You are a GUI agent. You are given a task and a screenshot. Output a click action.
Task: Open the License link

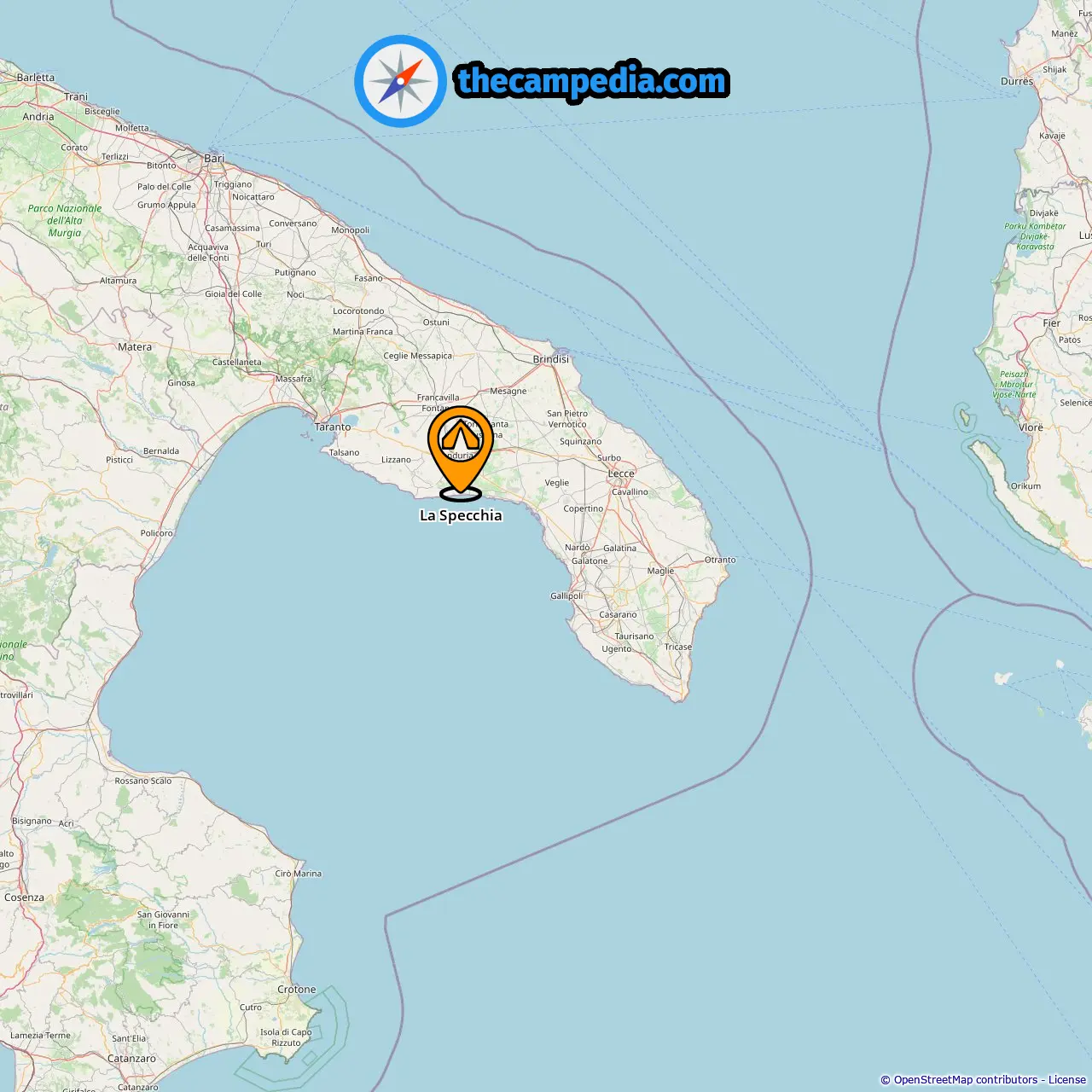point(1067,1080)
